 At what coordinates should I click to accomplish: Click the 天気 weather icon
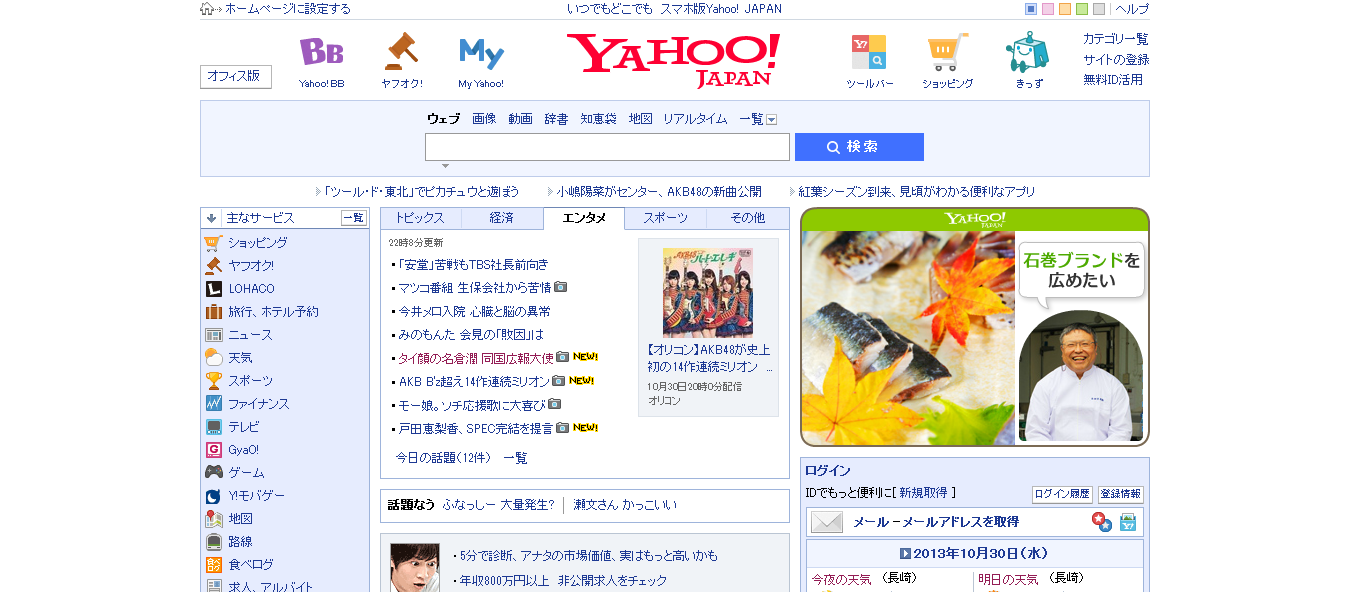(213, 358)
